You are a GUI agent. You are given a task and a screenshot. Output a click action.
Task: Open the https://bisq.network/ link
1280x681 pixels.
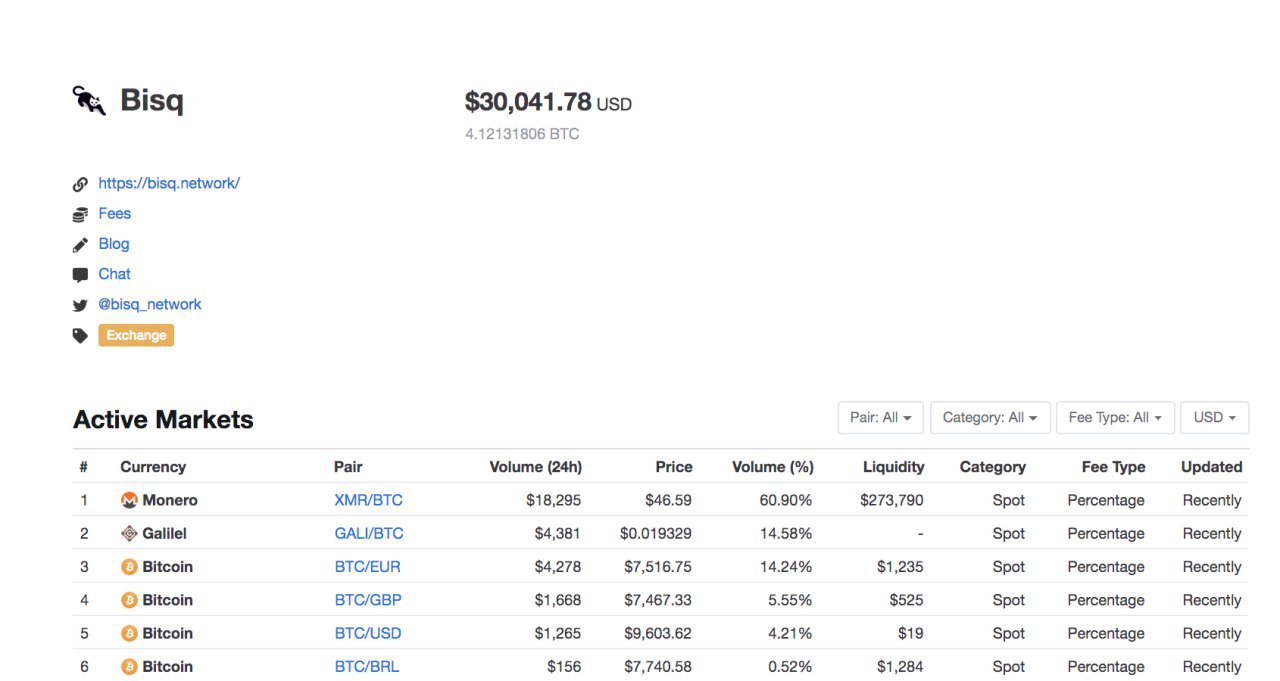169,183
